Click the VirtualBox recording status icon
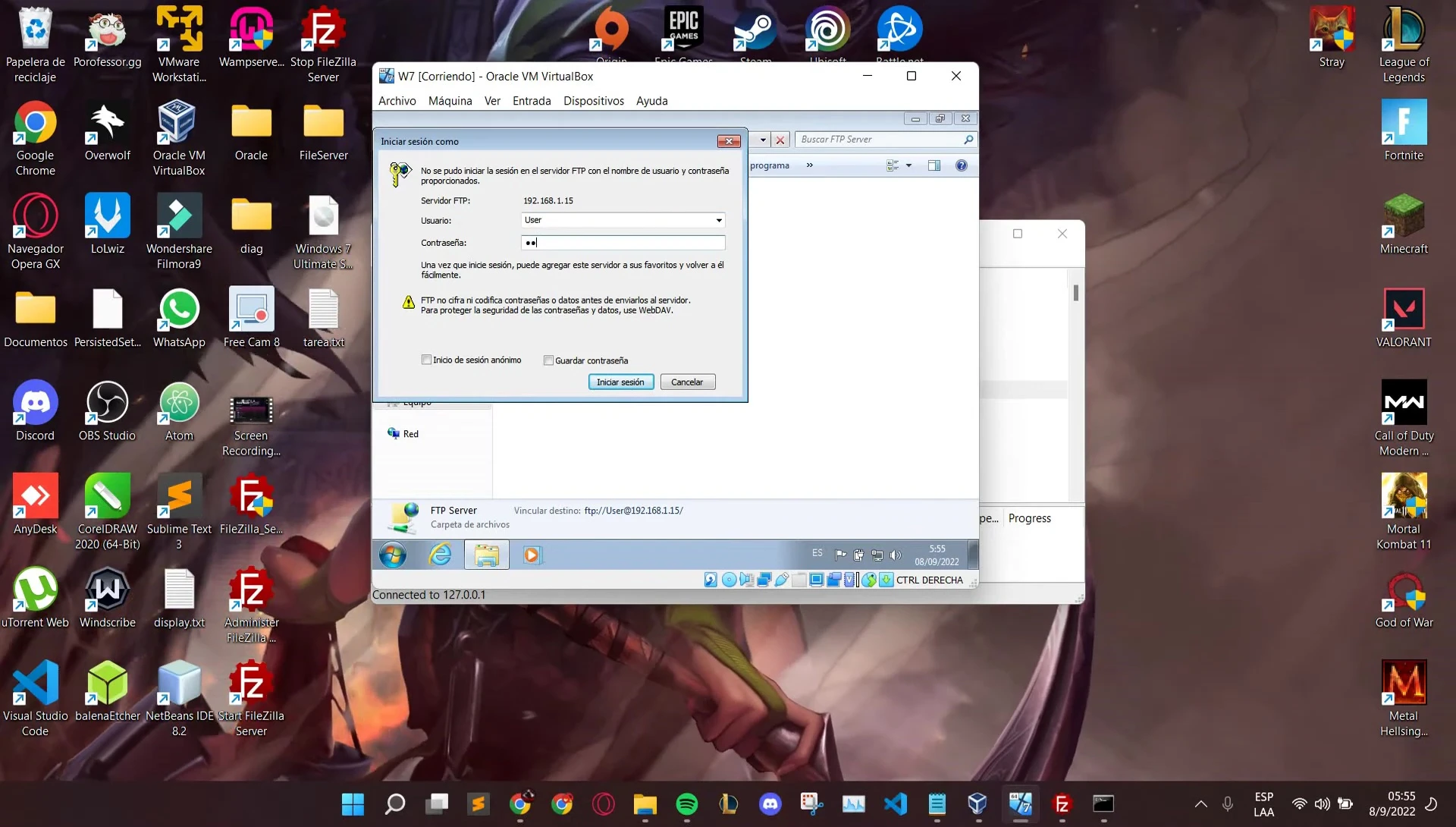This screenshot has height=827, width=1456. pyautogui.click(x=833, y=580)
